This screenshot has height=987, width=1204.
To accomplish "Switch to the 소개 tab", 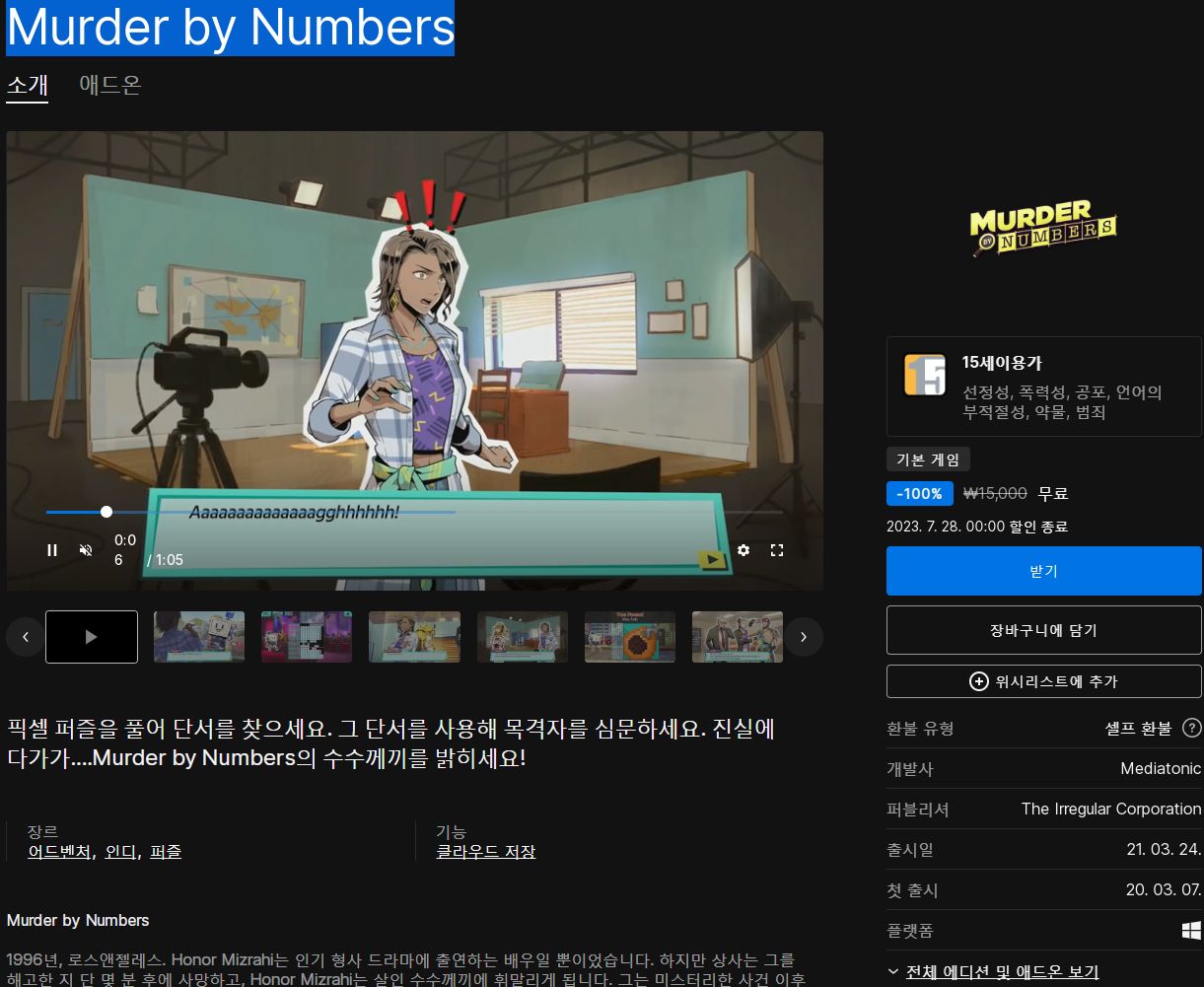I will pos(28,85).
